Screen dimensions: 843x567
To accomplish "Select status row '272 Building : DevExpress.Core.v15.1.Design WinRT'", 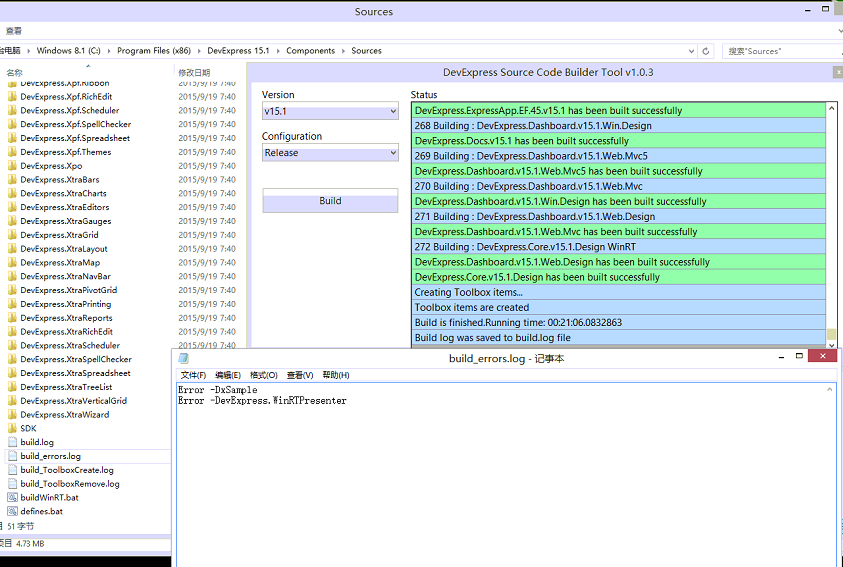I will click(x=618, y=247).
